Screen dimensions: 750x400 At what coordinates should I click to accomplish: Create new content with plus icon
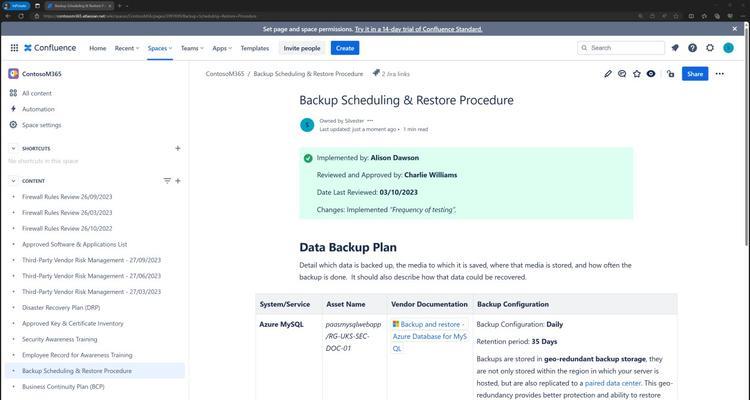click(178, 181)
